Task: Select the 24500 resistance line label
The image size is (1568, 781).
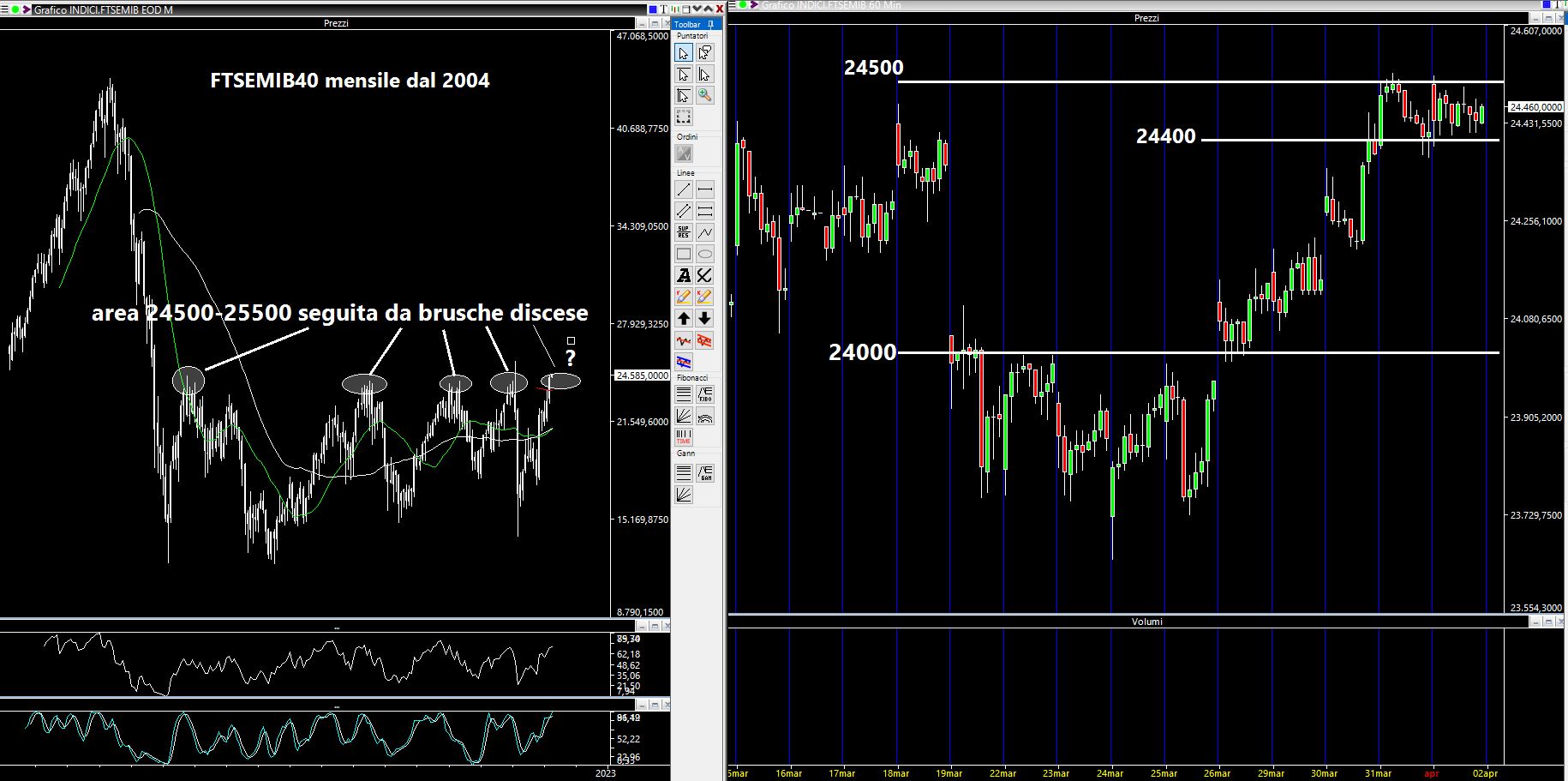Action: click(873, 68)
